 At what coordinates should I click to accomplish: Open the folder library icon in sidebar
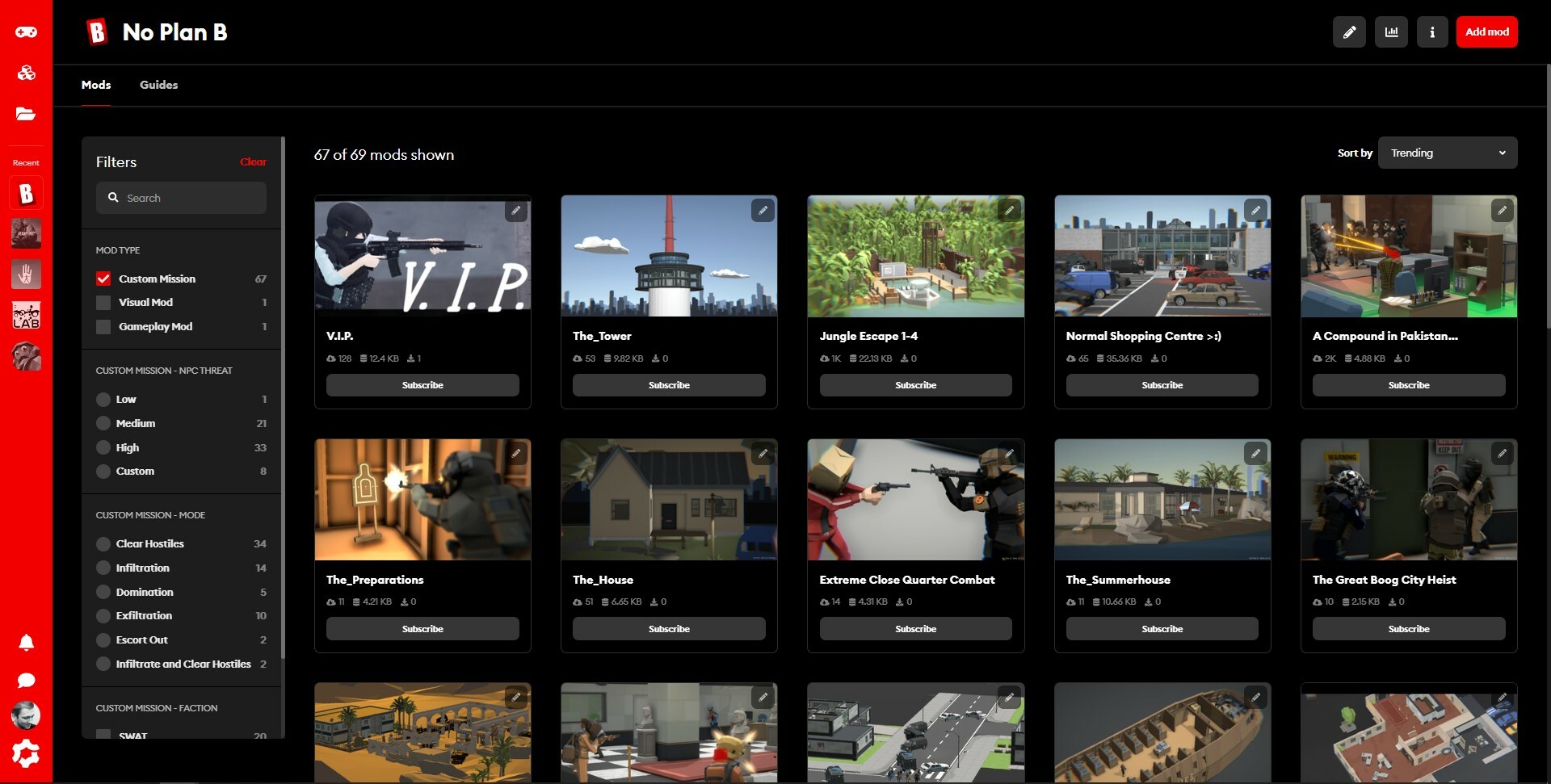26,114
